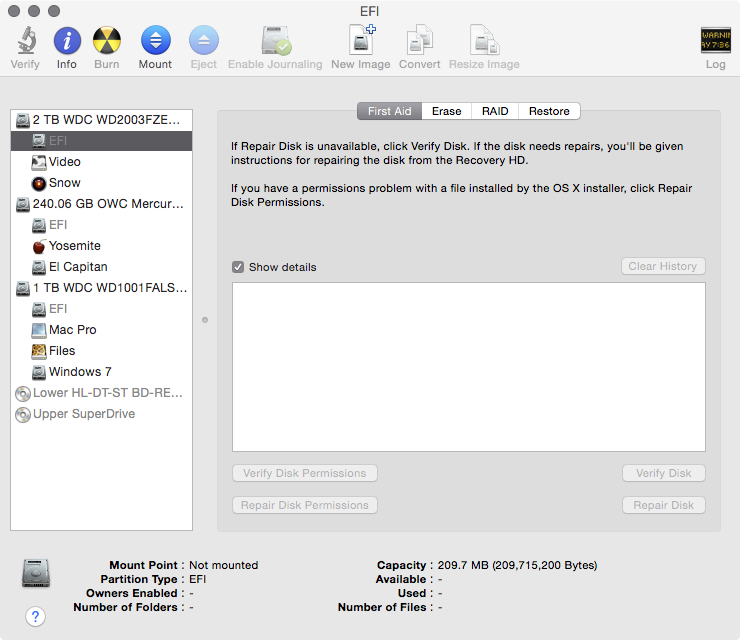740x640 pixels.
Task: Select the EFI partition under 2 TB WDC
Action: click(101, 141)
